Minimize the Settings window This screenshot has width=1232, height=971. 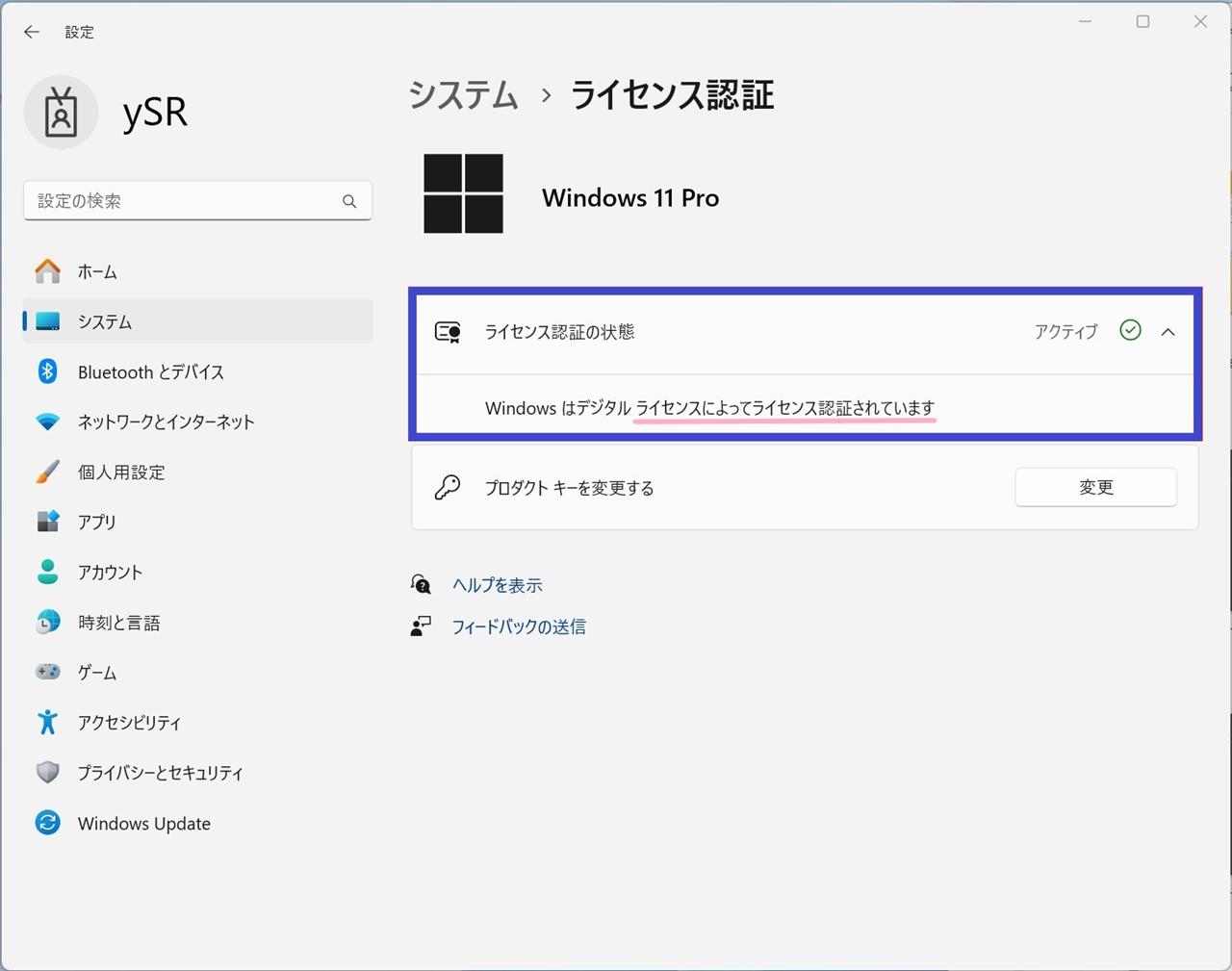click(x=1086, y=21)
